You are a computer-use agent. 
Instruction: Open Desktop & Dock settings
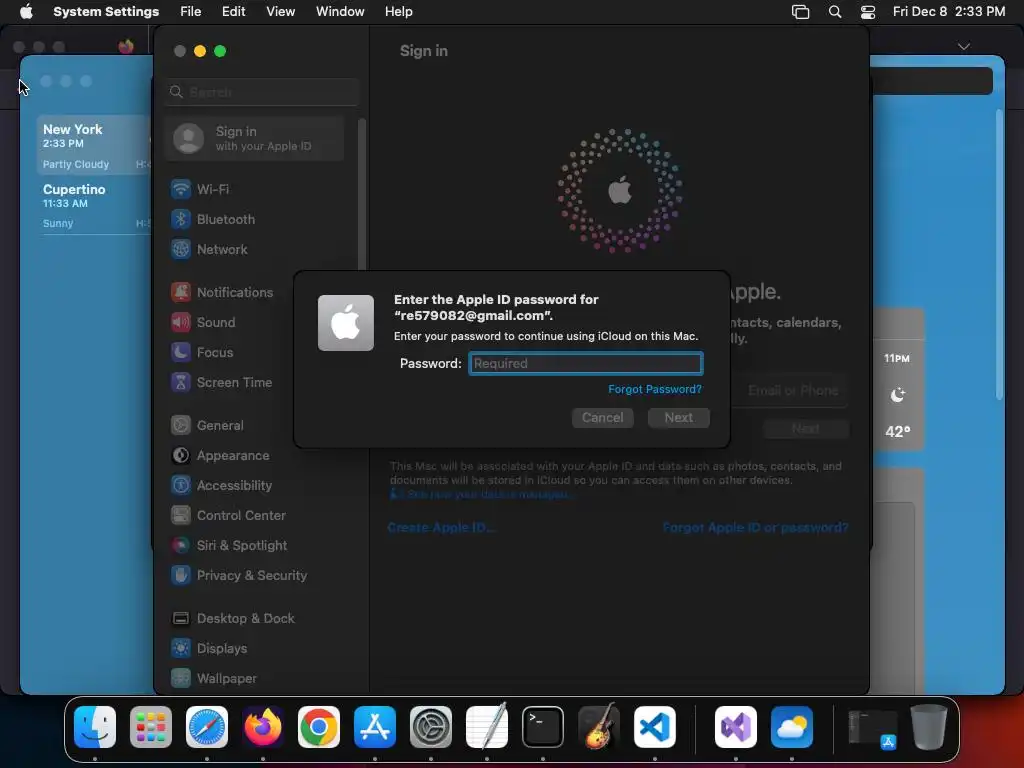(232, 619)
